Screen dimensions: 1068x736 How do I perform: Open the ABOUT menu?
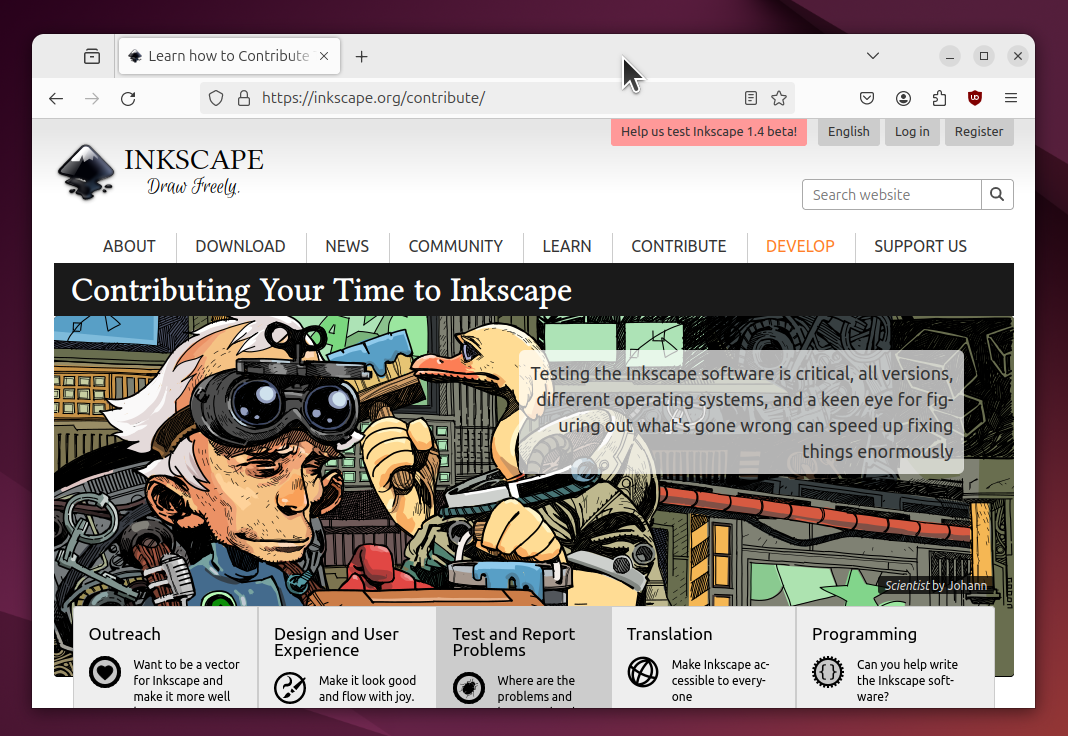(129, 246)
